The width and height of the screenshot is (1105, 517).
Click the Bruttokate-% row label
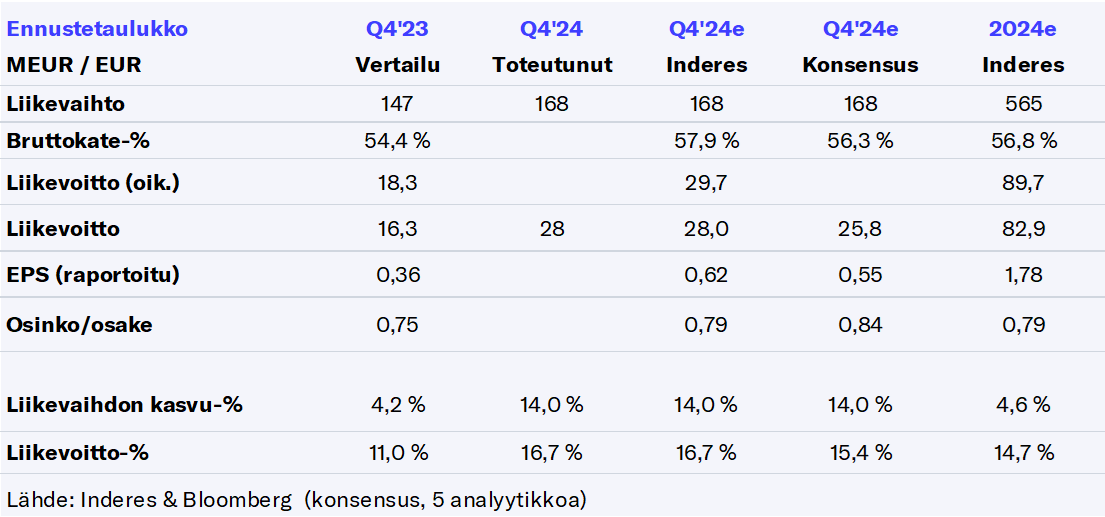pos(78,141)
